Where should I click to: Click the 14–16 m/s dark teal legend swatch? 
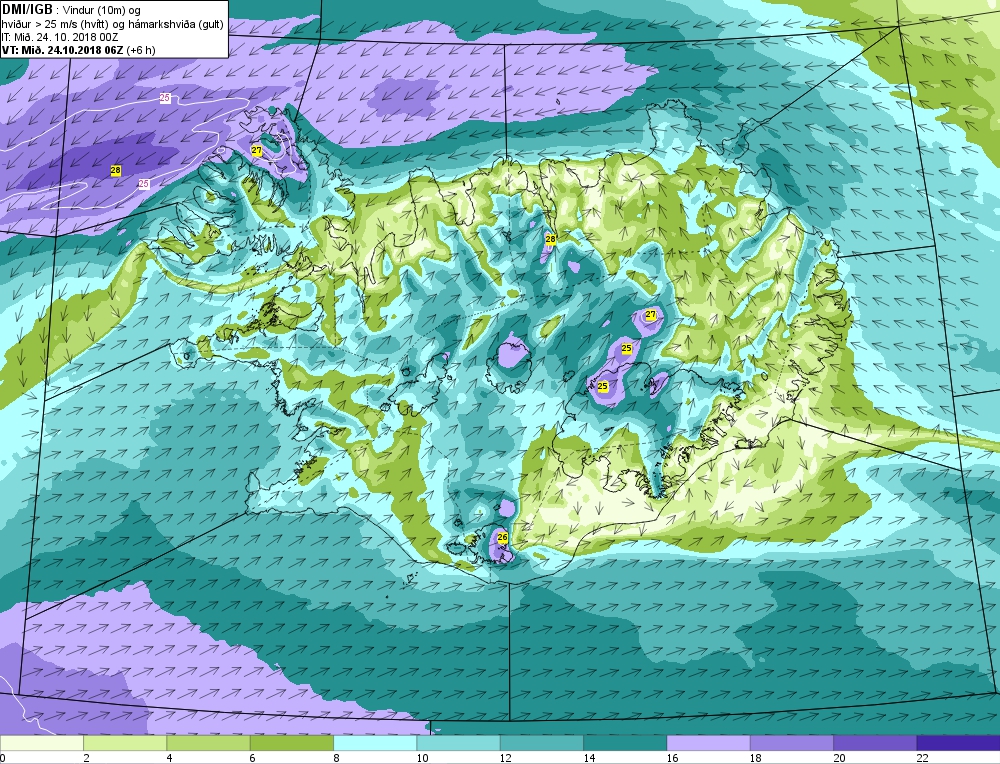pos(625,743)
